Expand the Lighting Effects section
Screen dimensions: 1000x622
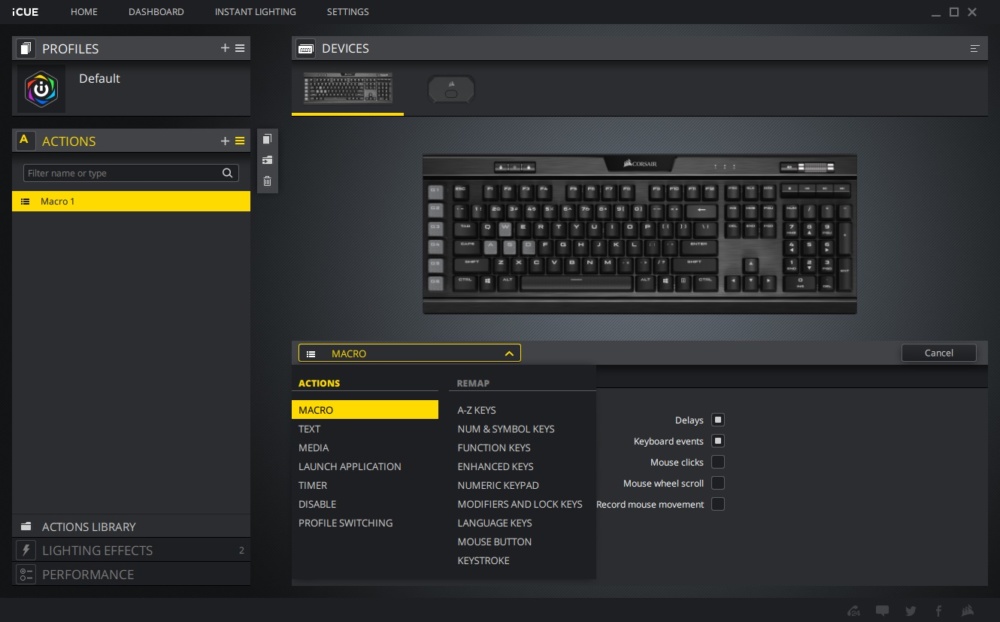(x=131, y=550)
